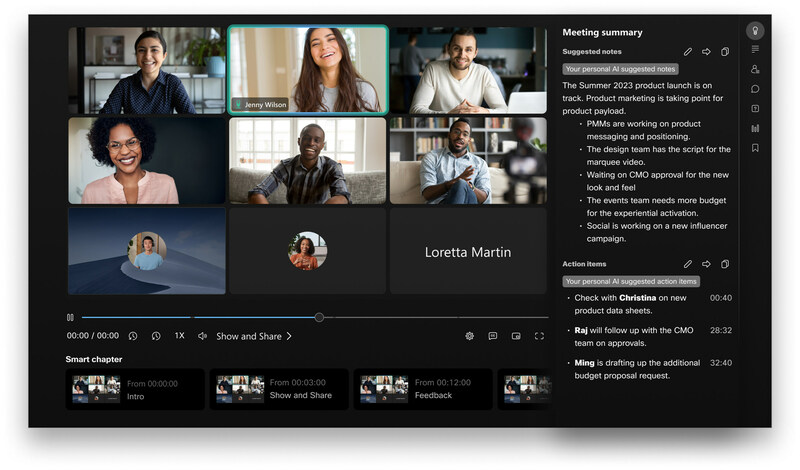Click the playback progress slider handle
800x470 pixels.
coord(319,317)
